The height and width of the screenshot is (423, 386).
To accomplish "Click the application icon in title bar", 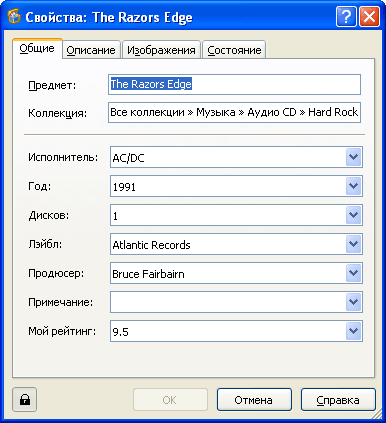I will pyautogui.click(x=14, y=17).
